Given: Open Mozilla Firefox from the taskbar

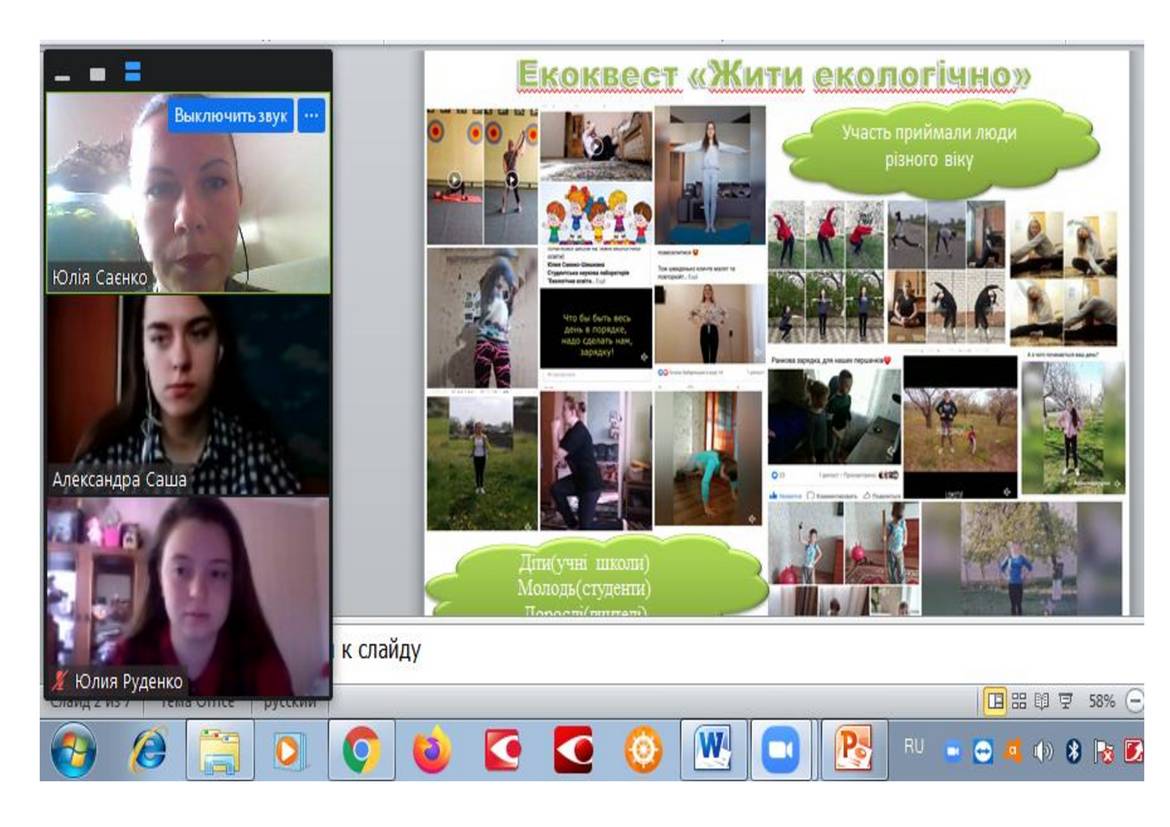Looking at the screenshot, I should coord(432,751).
